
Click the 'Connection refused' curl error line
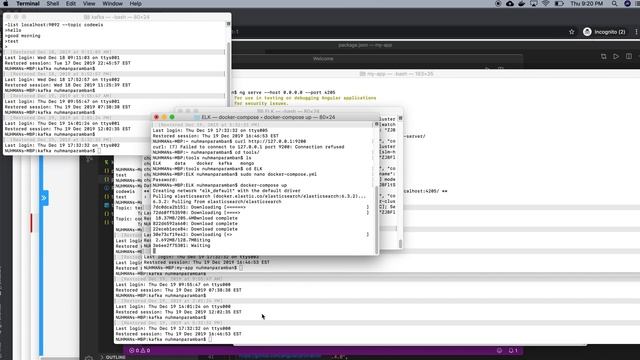(x=248, y=147)
